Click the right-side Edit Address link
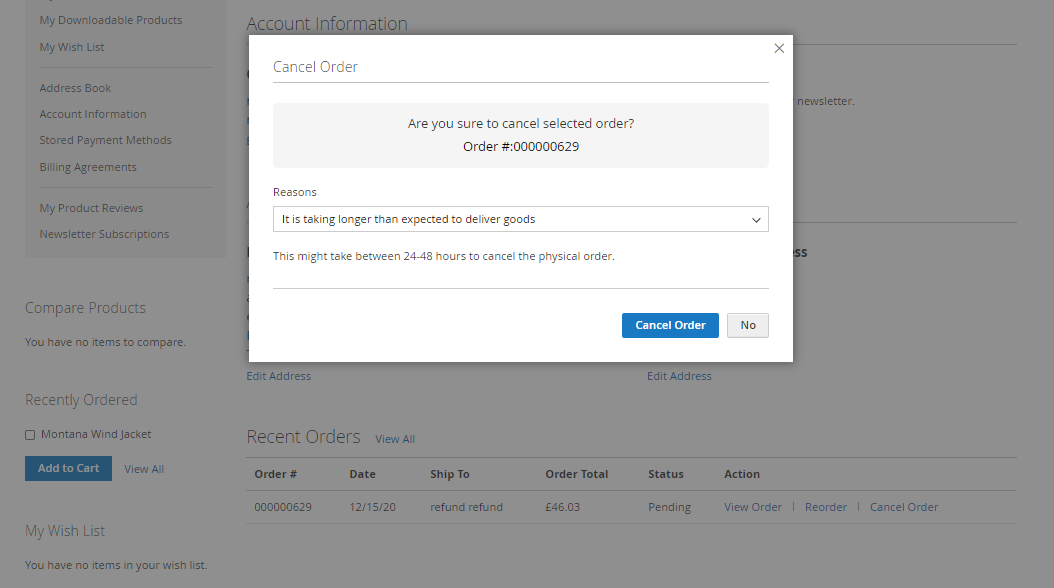 point(679,376)
